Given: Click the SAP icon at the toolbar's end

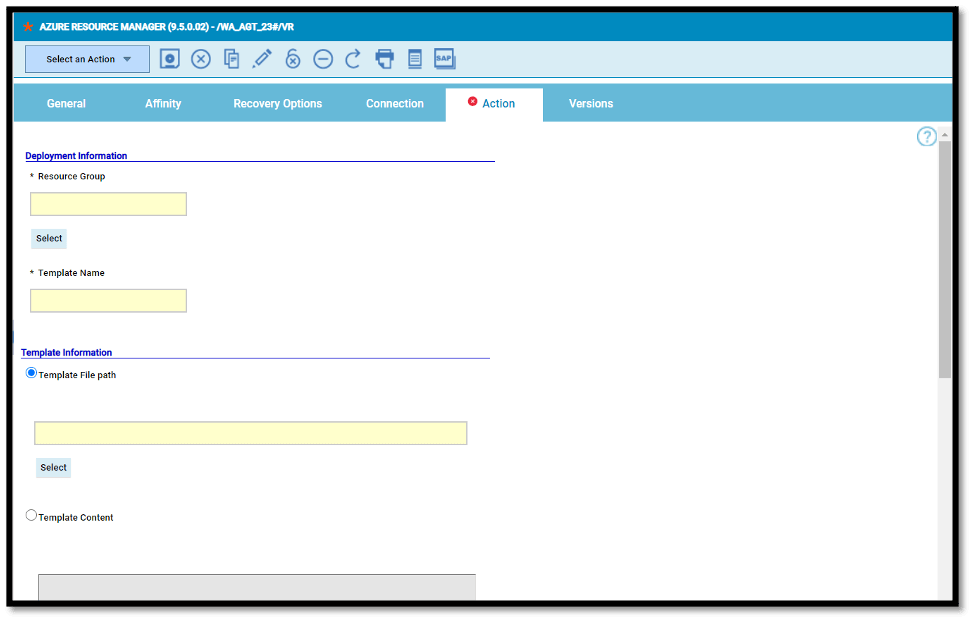Looking at the screenshot, I should (444, 58).
